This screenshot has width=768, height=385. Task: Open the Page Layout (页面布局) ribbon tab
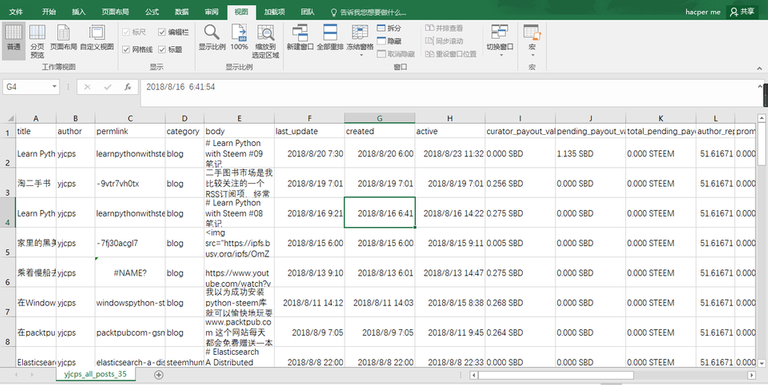pyautogui.click(x=116, y=12)
